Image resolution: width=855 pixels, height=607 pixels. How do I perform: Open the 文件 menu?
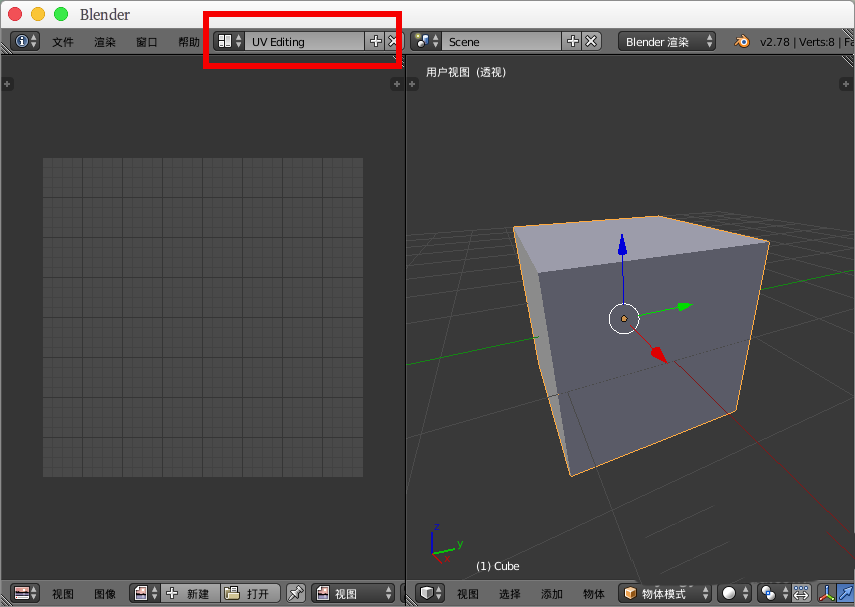(x=63, y=42)
